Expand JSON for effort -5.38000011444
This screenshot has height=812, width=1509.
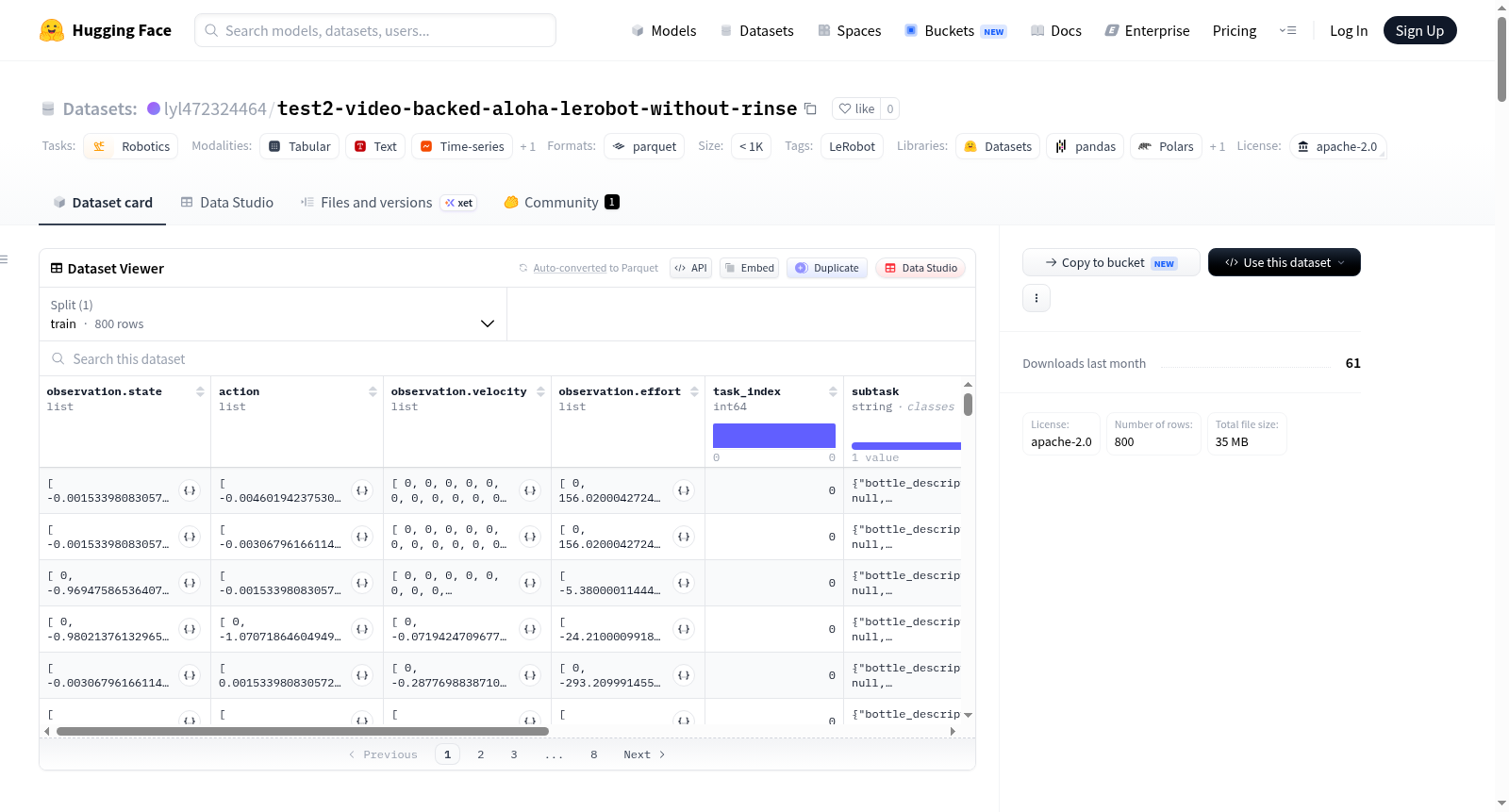point(684,583)
